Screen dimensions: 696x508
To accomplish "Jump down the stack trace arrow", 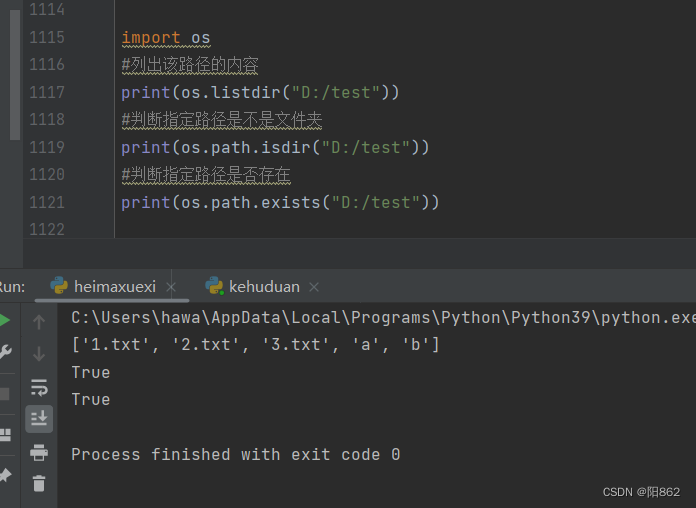I will point(39,353).
